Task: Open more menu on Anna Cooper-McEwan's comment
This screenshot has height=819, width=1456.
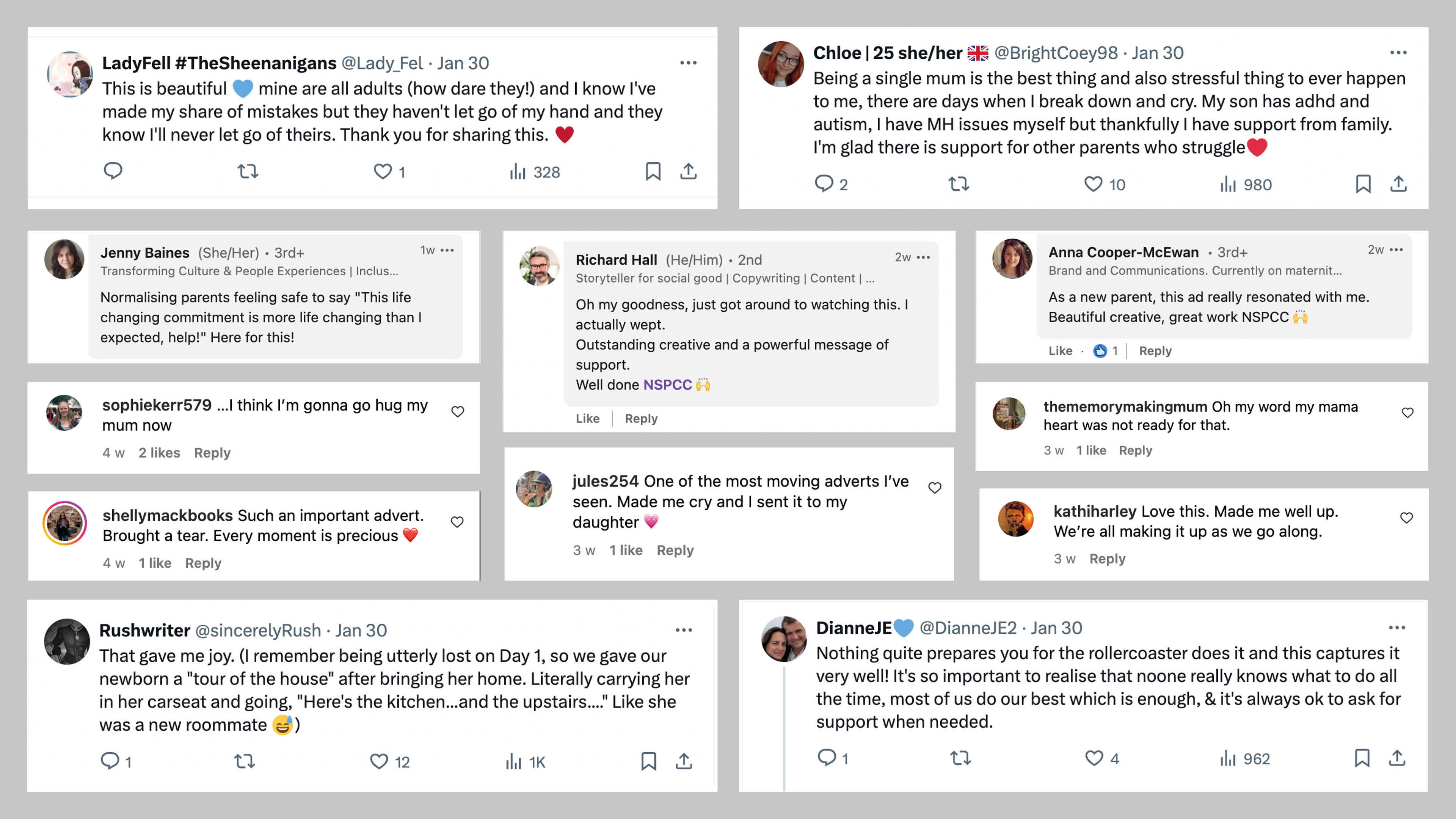Action: point(1396,249)
